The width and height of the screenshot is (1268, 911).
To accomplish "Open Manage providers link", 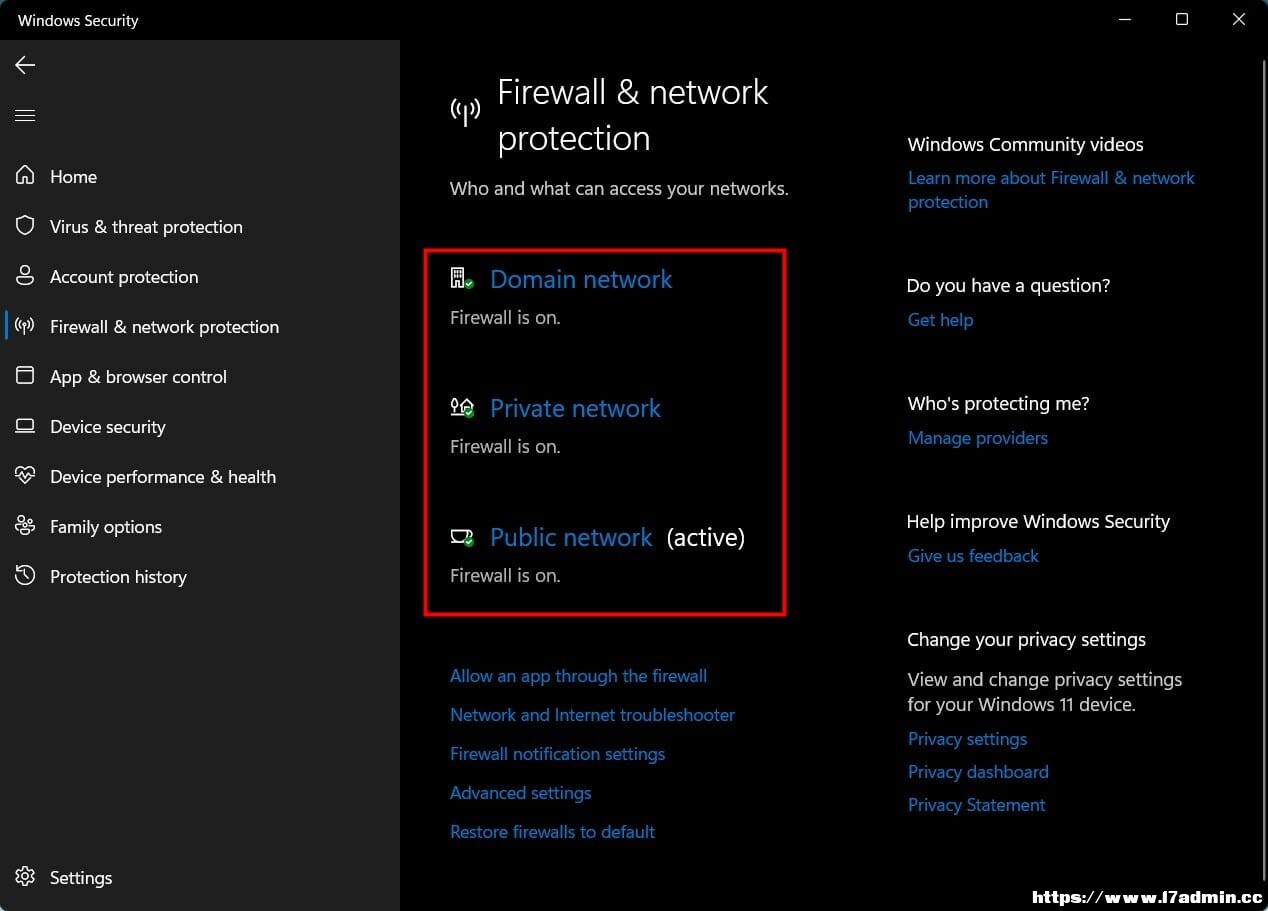I will pos(977,438).
